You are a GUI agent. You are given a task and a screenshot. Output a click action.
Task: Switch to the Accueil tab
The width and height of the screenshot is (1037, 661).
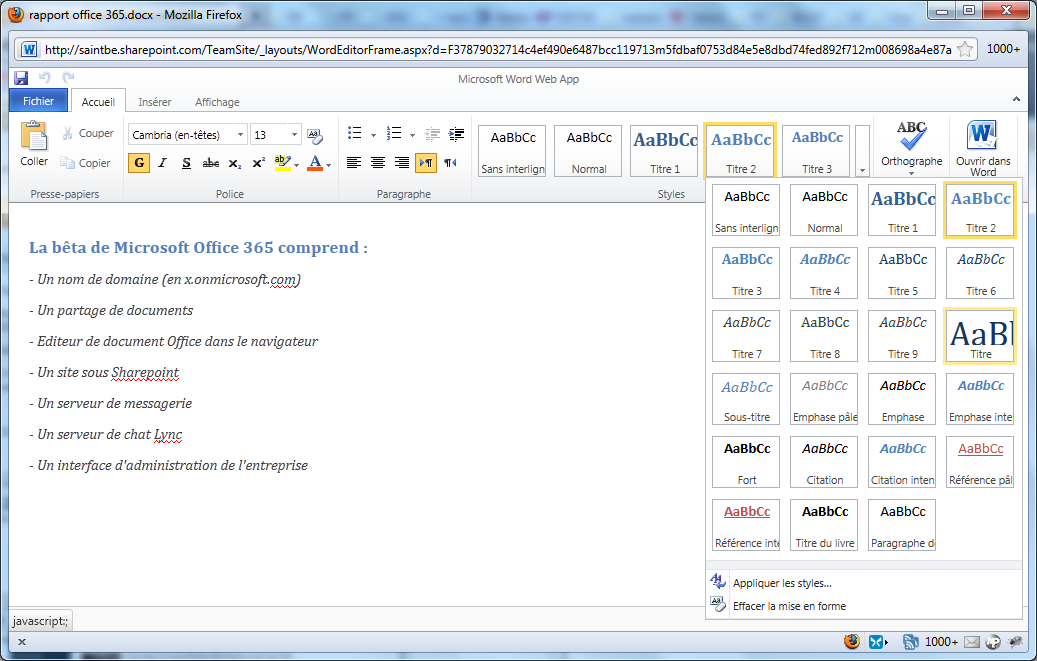98,102
